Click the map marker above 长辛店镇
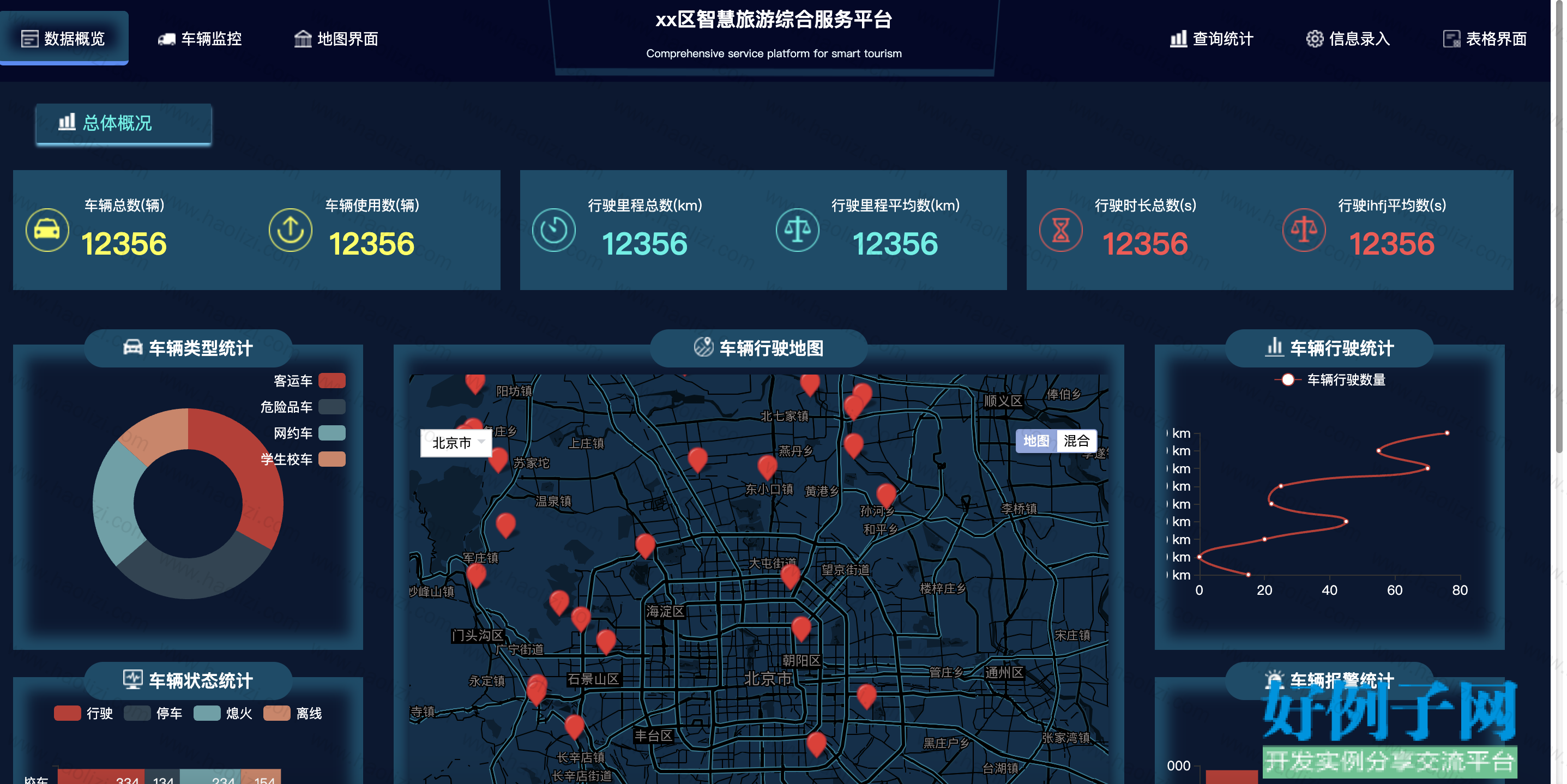 [x=574, y=726]
